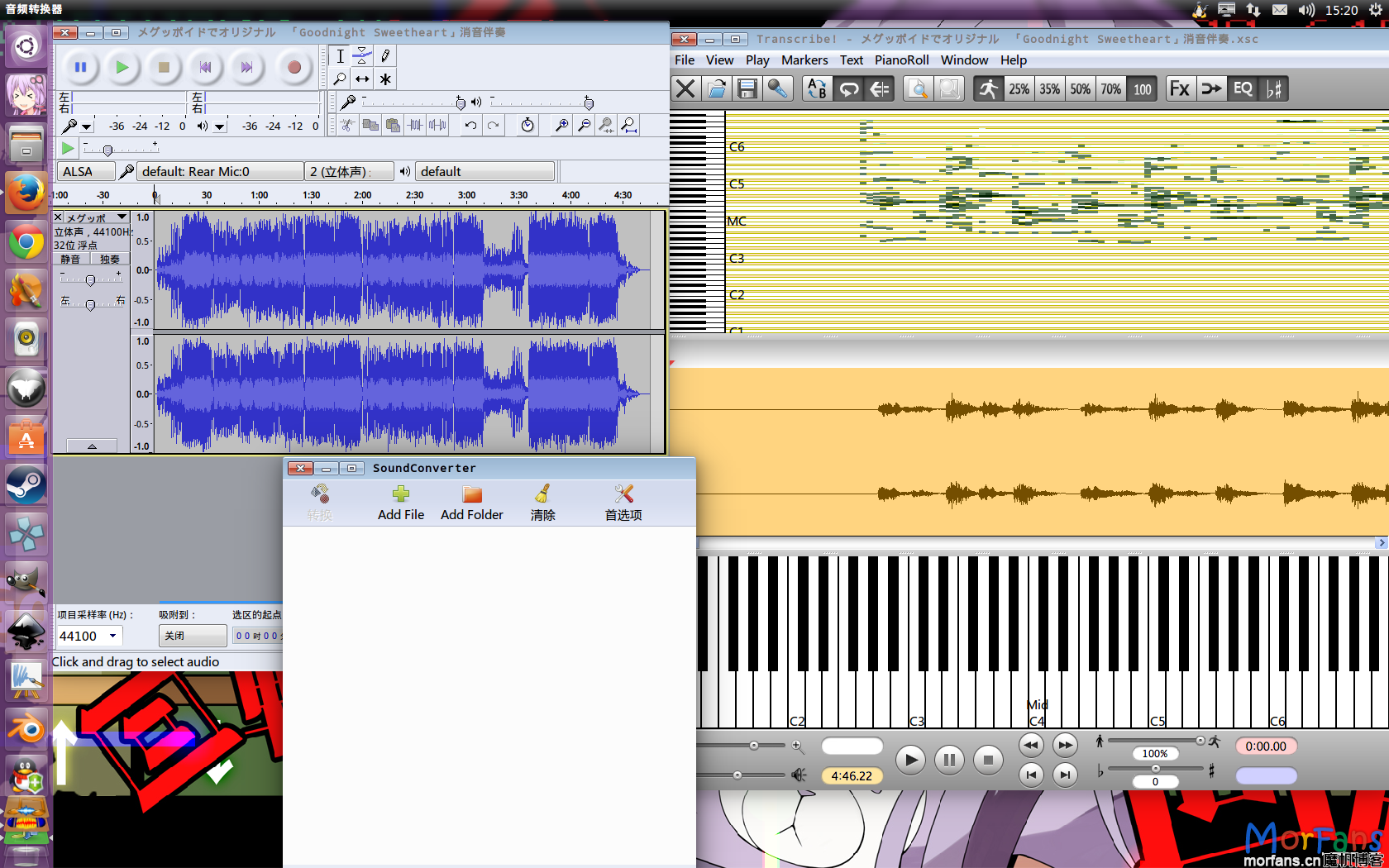Viewport: 1389px width, 868px height.
Task: Adjust the Transcribe speed 100% slider
Action: click(1200, 741)
